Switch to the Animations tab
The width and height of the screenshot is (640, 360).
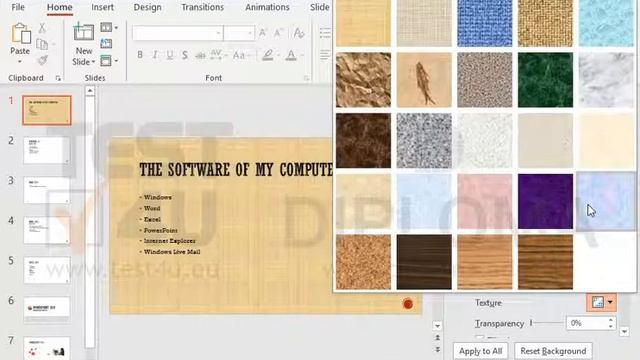(267, 7)
